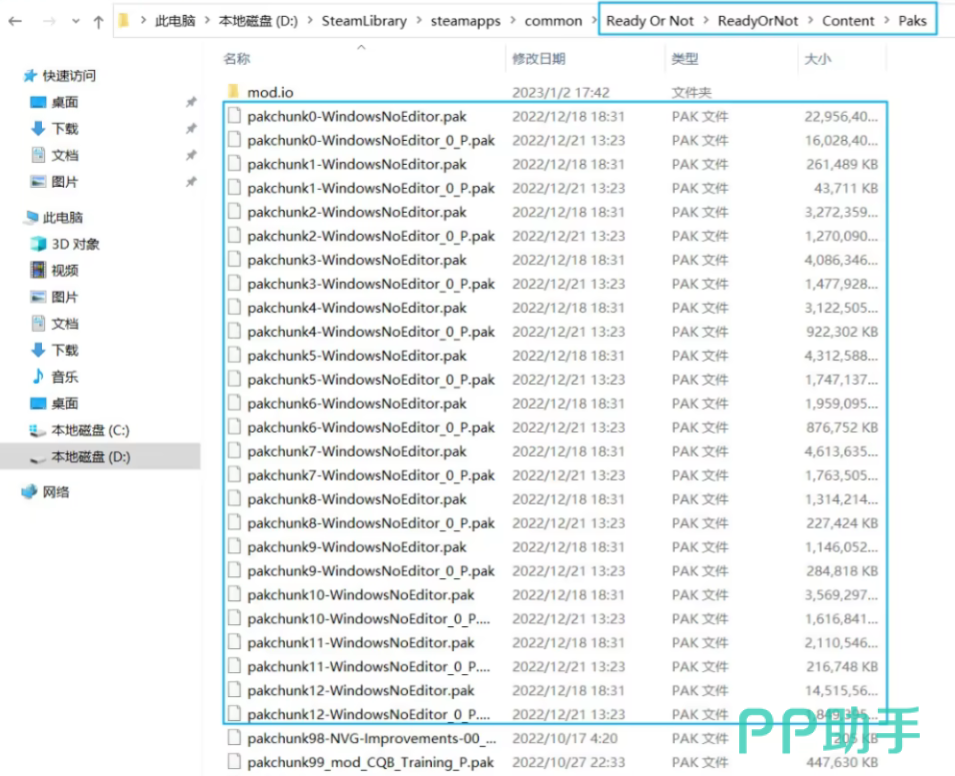Select Downloads icon under Quick access
Viewport: 955px width, 776px height.
[x=38, y=129]
